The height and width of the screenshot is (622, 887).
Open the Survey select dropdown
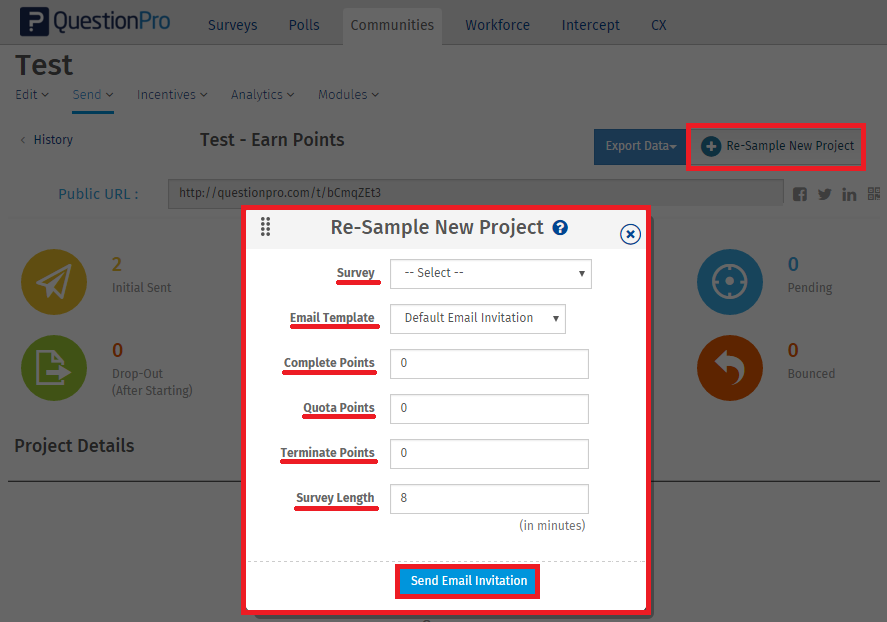490,273
